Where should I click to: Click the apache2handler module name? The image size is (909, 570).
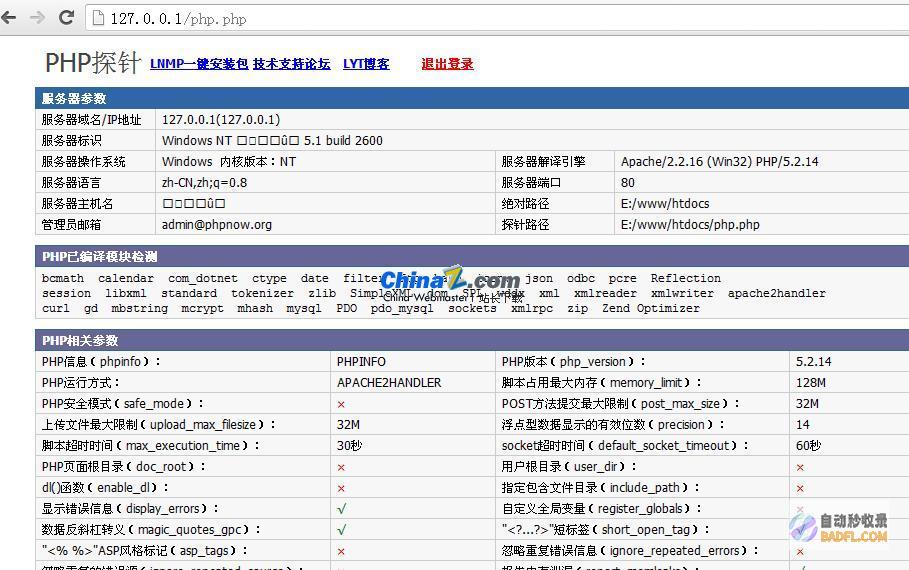coord(777,293)
